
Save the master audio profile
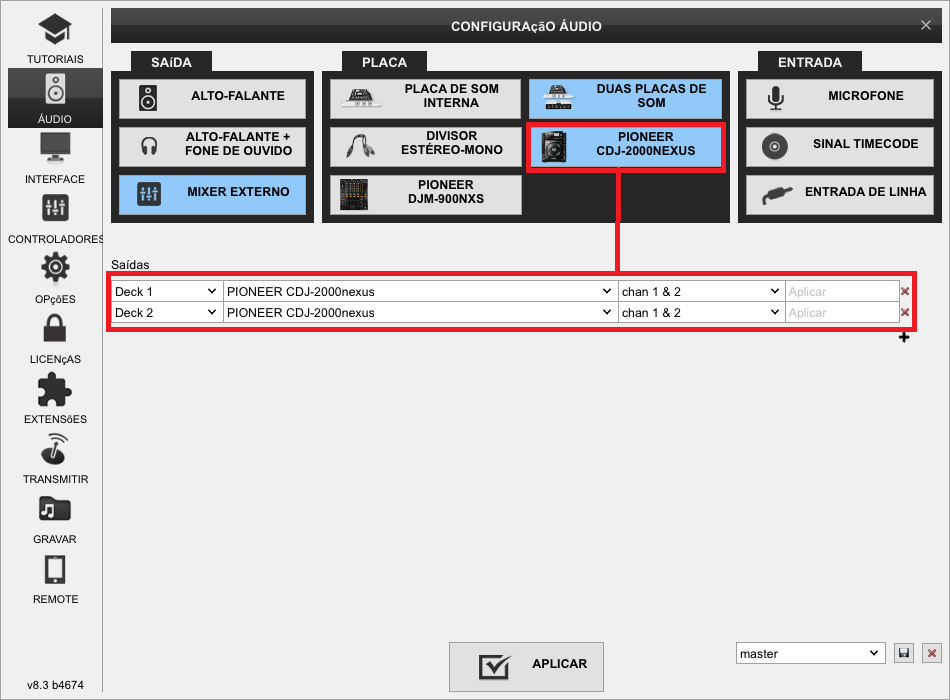[904, 653]
